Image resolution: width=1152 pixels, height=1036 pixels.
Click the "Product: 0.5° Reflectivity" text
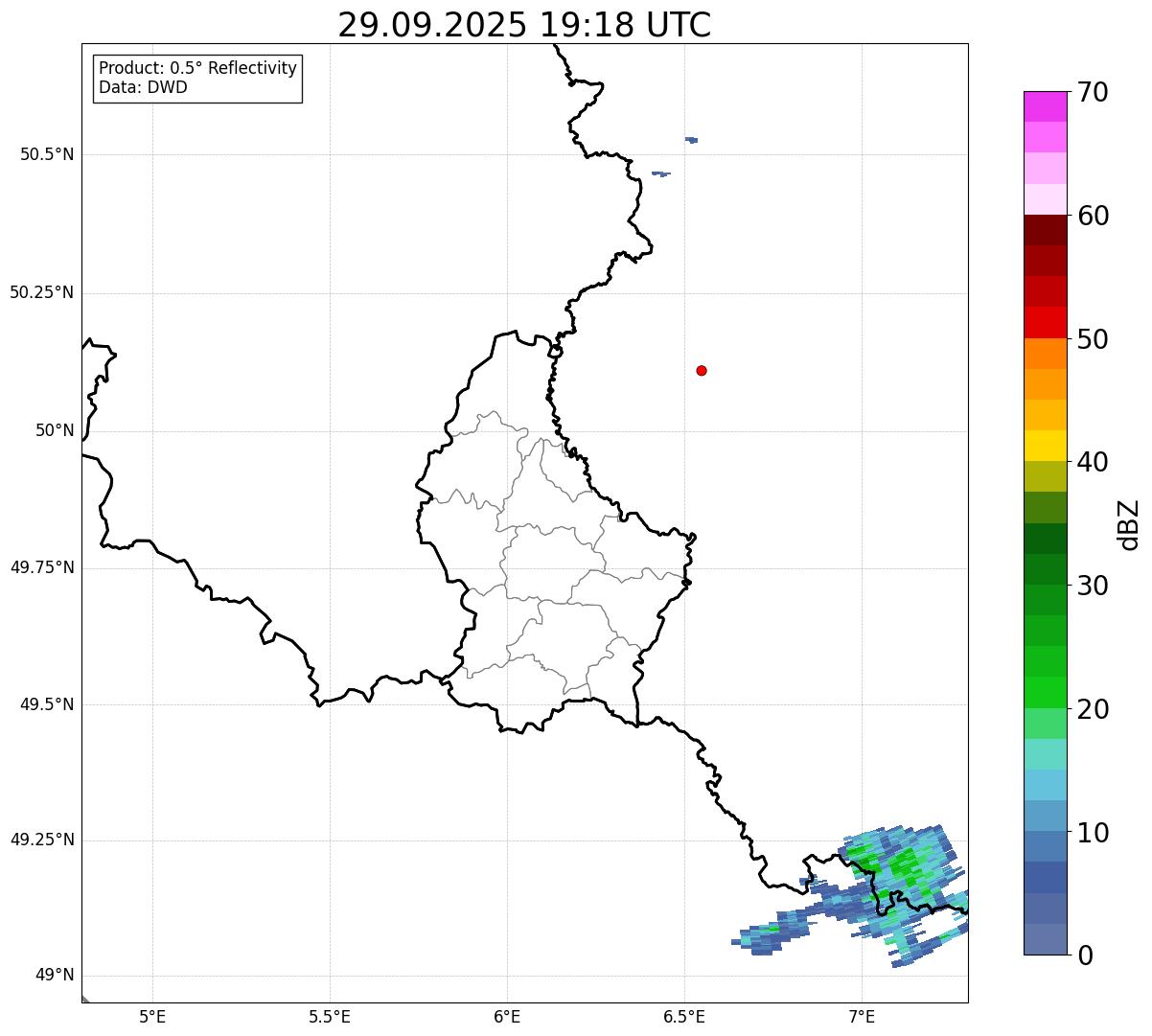point(197,69)
